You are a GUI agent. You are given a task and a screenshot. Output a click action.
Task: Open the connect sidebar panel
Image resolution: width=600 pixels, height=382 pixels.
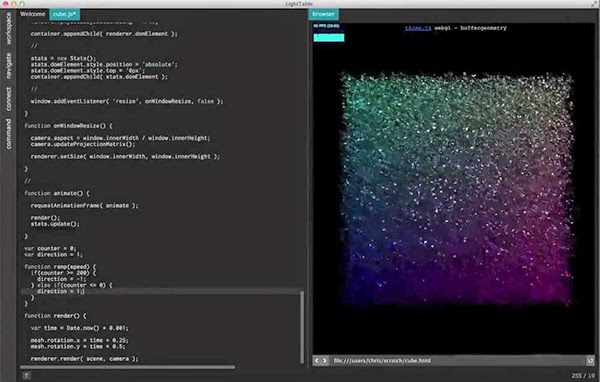(x=8, y=99)
